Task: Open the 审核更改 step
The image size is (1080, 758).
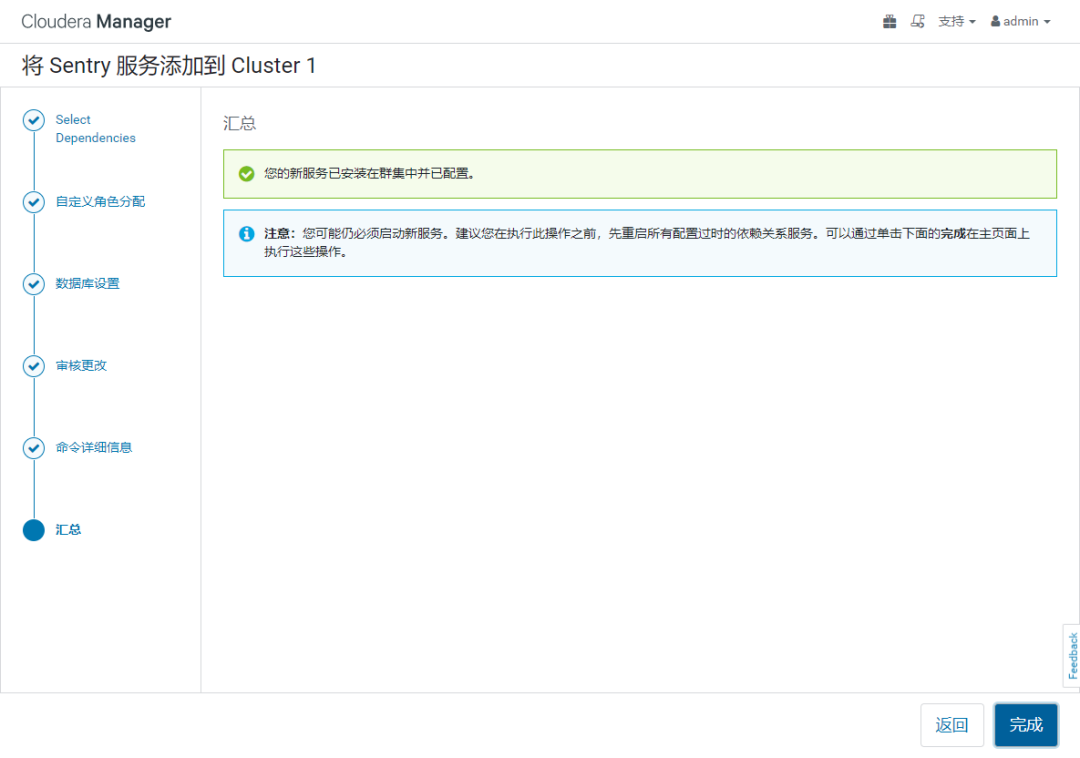Action: pyautogui.click(x=81, y=366)
